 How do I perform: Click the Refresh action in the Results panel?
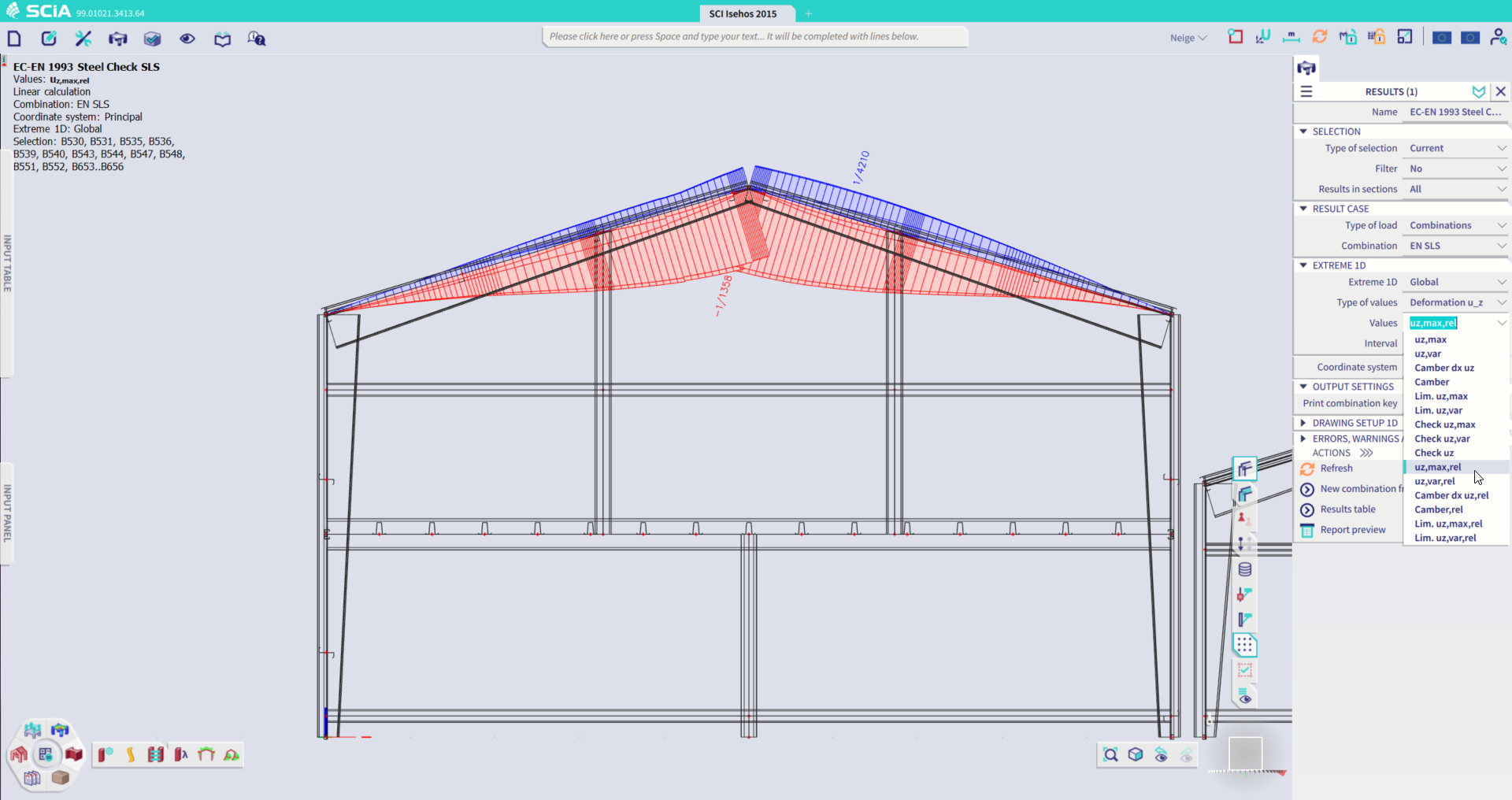click(1336, 468)
